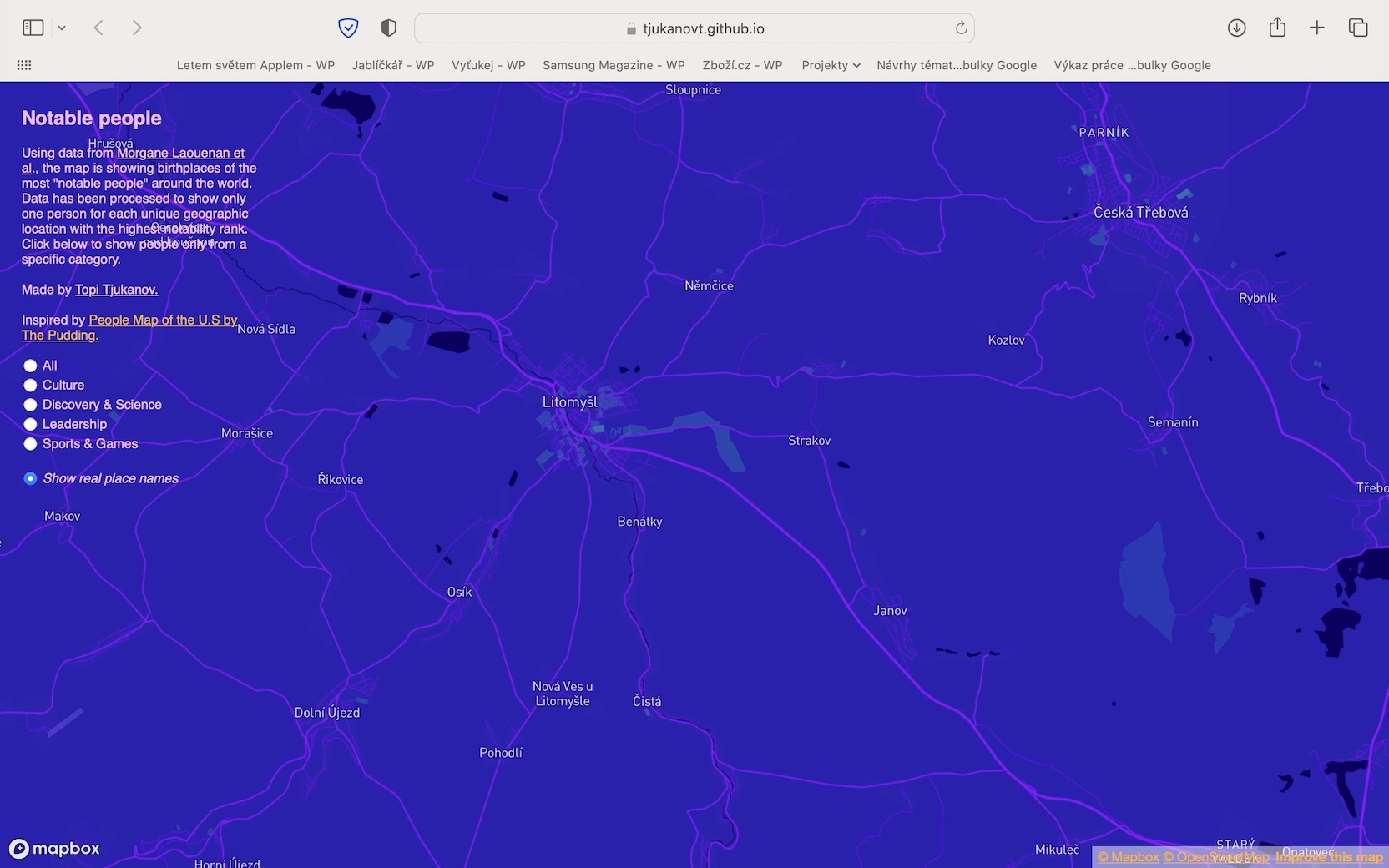Viewport: 1389px width, 868px height.
Task: Go back with the left arrow
Action: pos(98,28)
